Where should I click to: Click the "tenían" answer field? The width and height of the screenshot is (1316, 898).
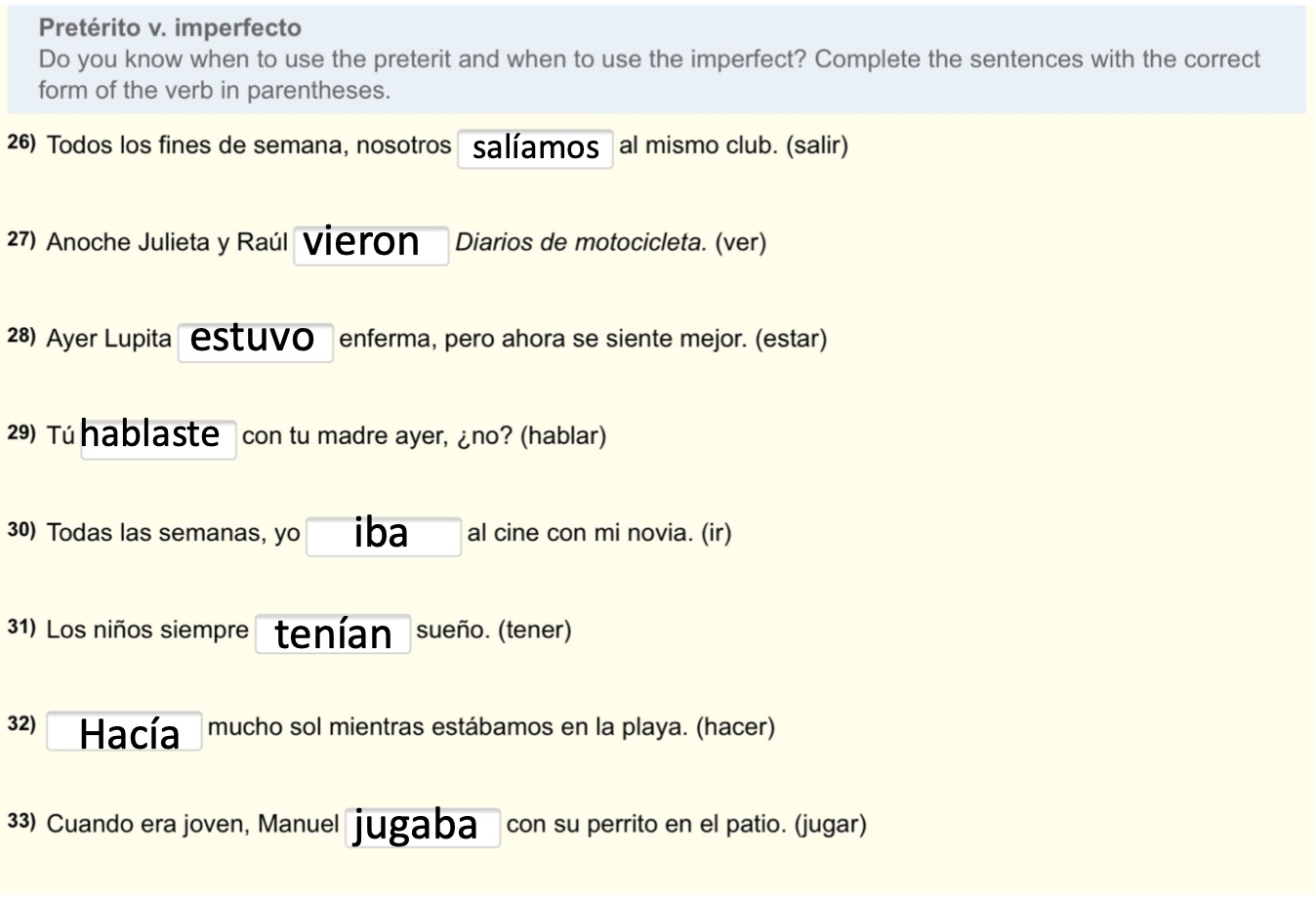333,633
